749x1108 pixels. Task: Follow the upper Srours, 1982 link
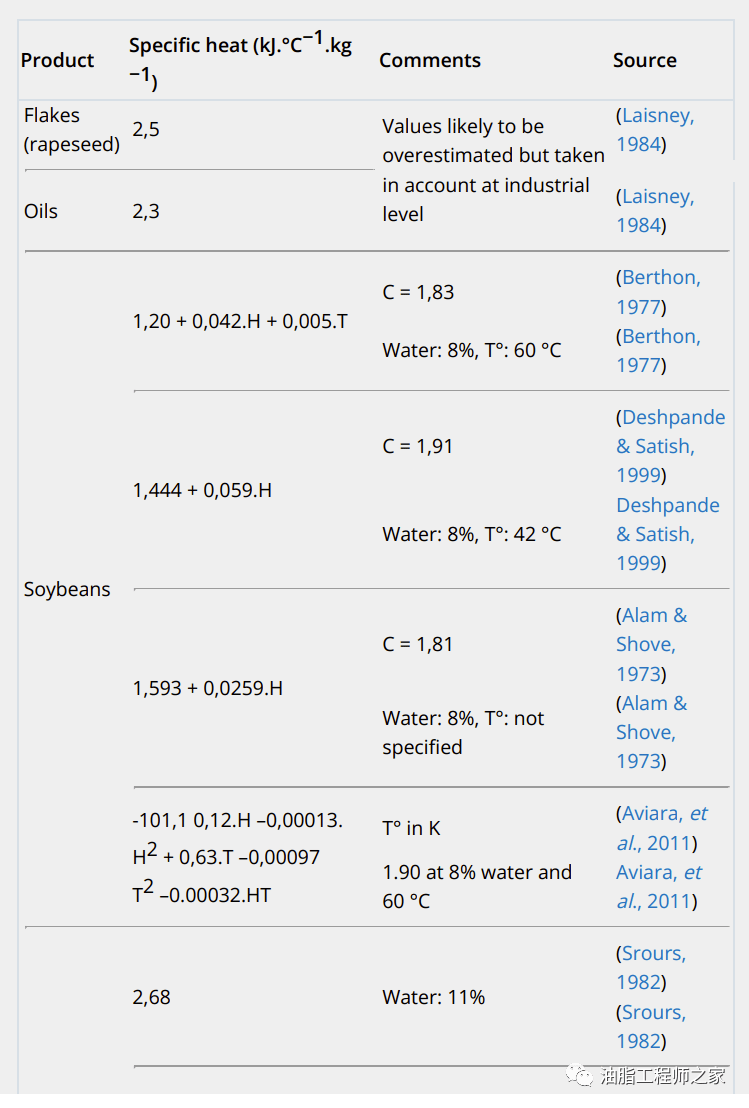coord(651,968)
